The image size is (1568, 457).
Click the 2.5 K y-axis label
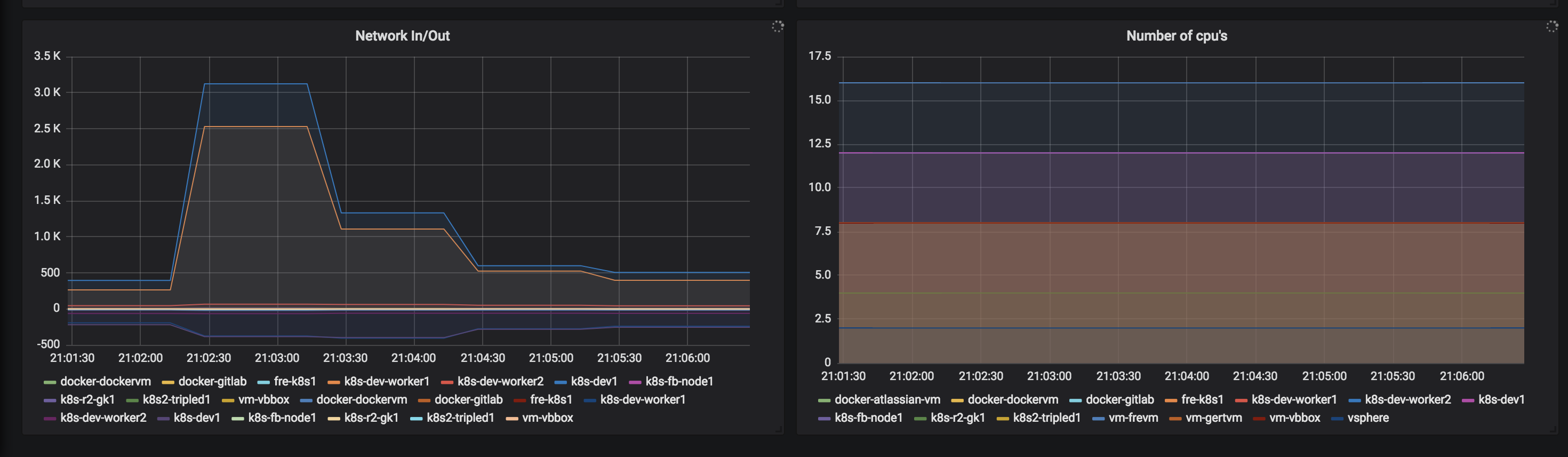(47, 129)
